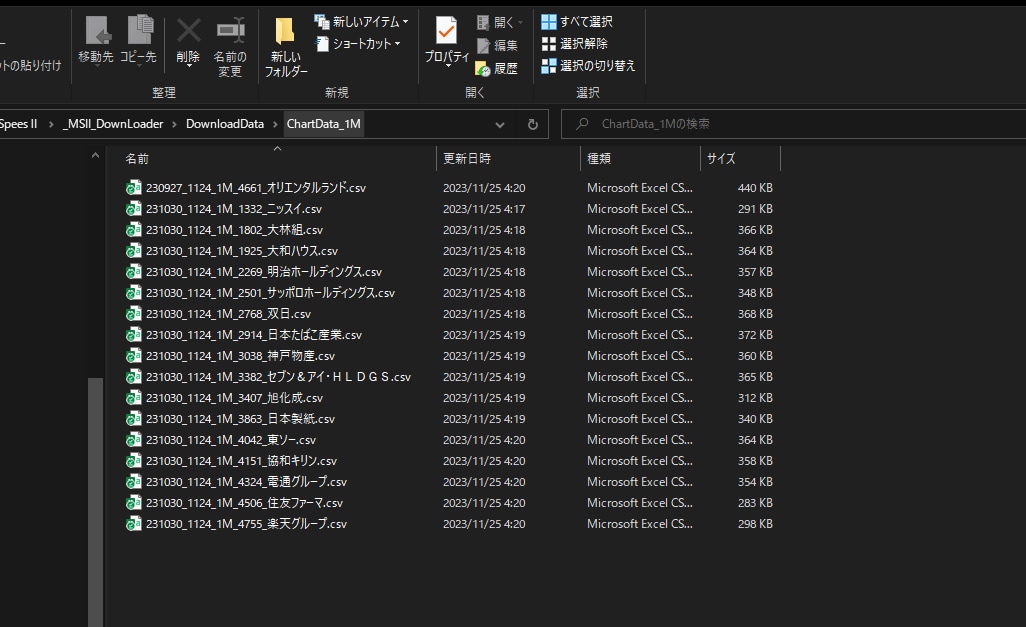This screenshot has width=1026, height=627.
Task: Click the navigation pane scrollbar thumb
Action: [x=96, y=501]
